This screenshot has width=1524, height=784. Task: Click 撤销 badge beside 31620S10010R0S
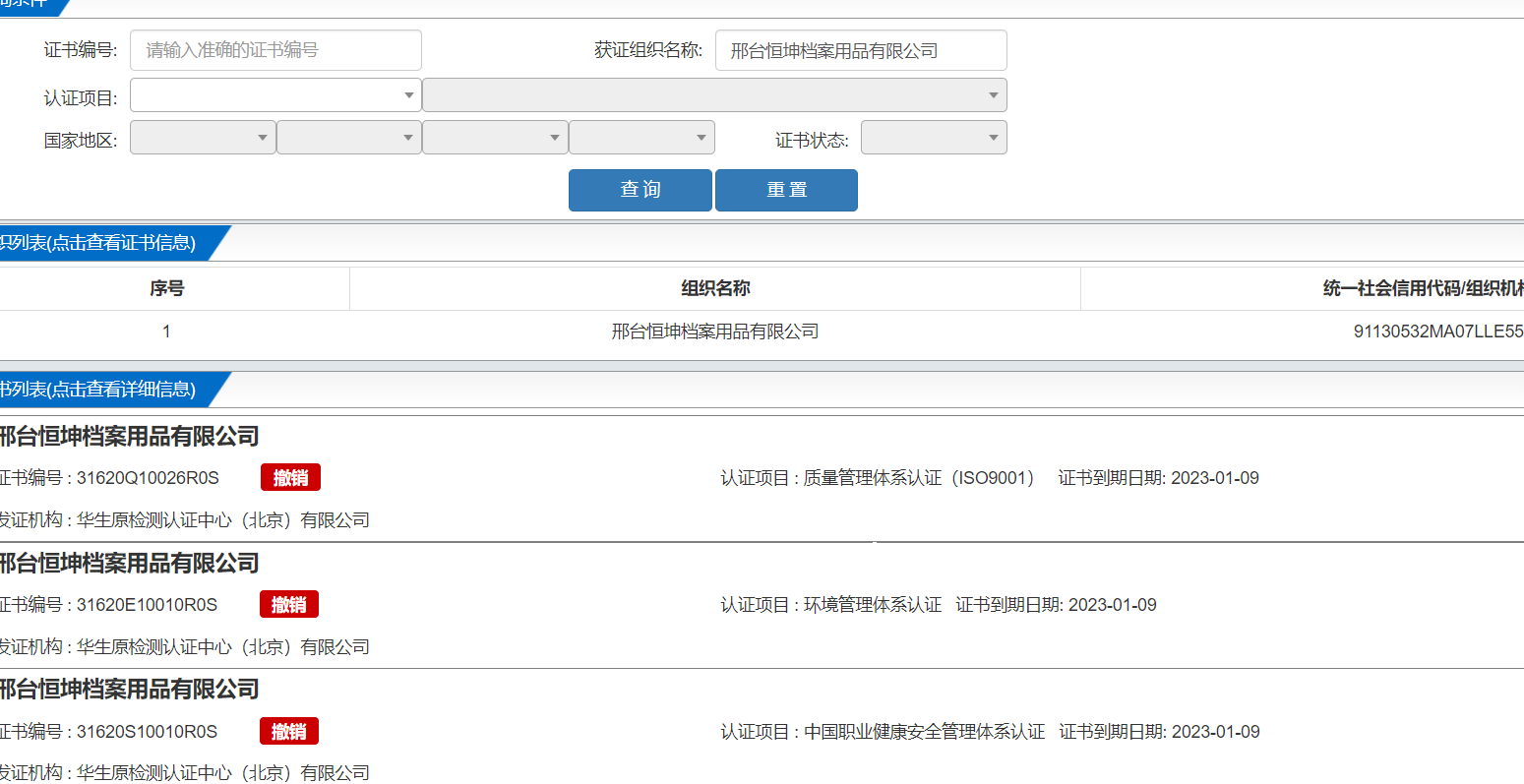(x=289, y=731)
